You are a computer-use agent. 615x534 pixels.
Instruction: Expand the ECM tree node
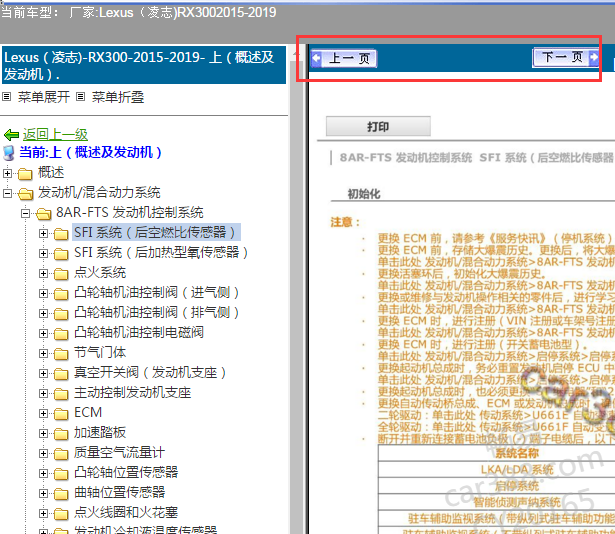(x=44, y=414)
